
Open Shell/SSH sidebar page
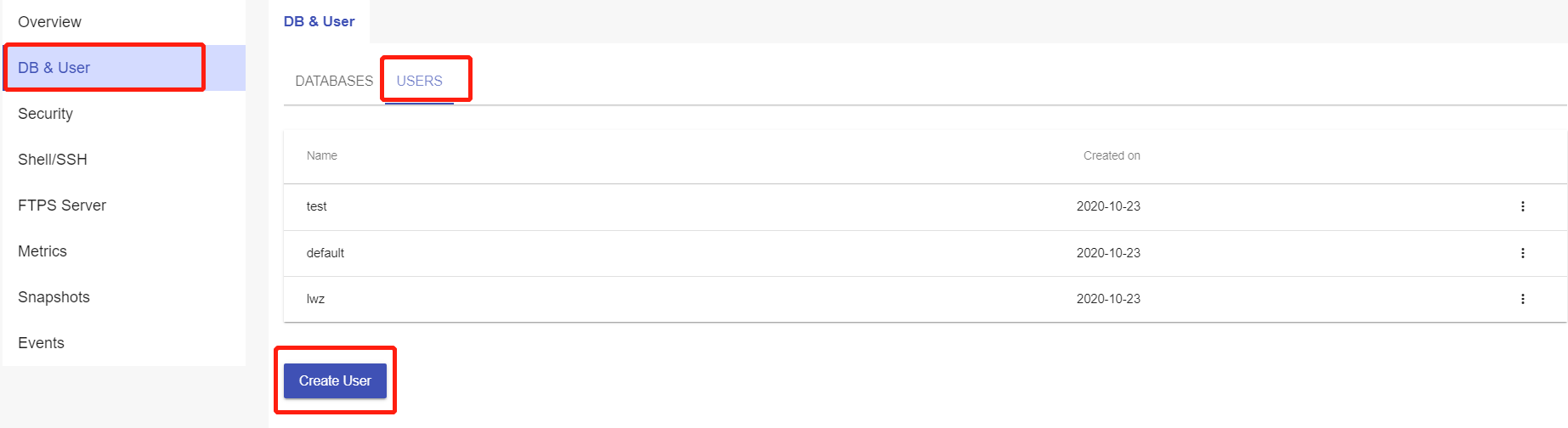(53, 160)
